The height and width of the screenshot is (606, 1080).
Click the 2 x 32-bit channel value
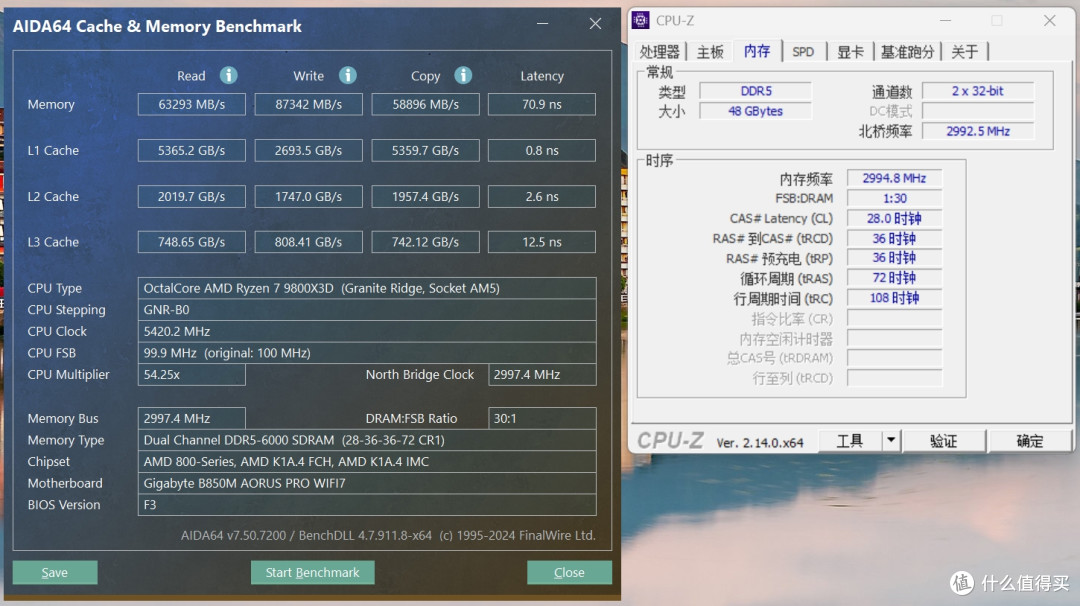[x=978, y=91]
